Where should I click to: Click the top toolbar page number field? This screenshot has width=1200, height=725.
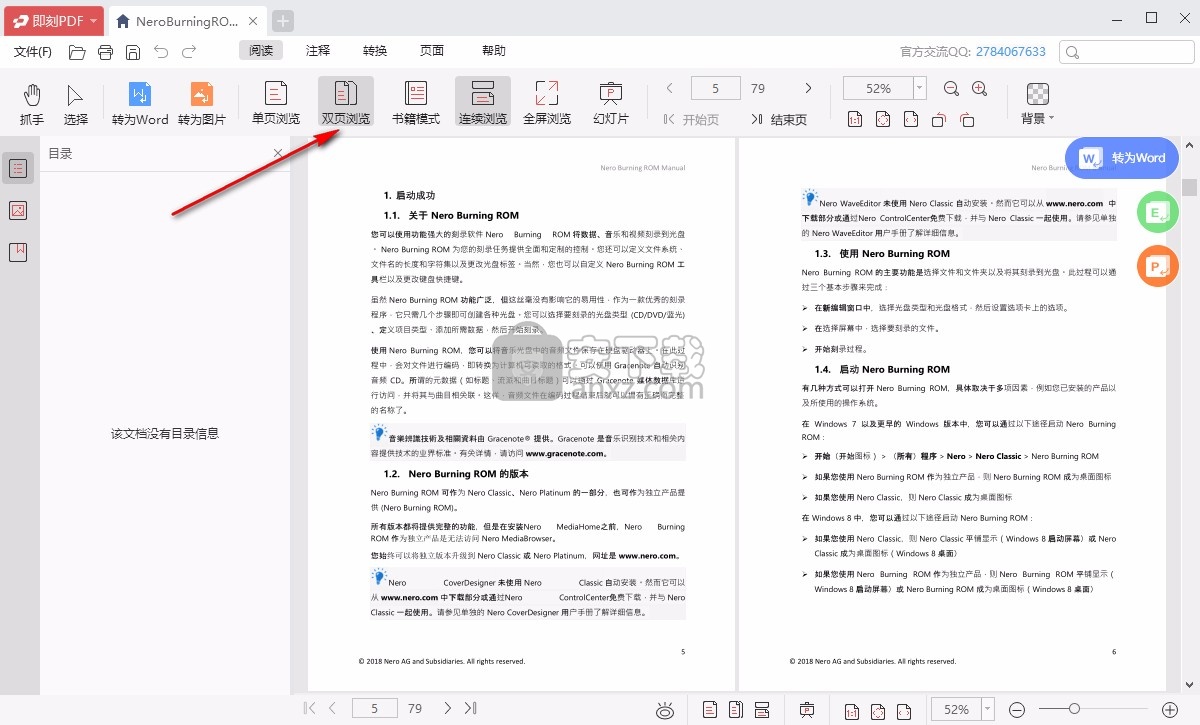pos(716,89)
